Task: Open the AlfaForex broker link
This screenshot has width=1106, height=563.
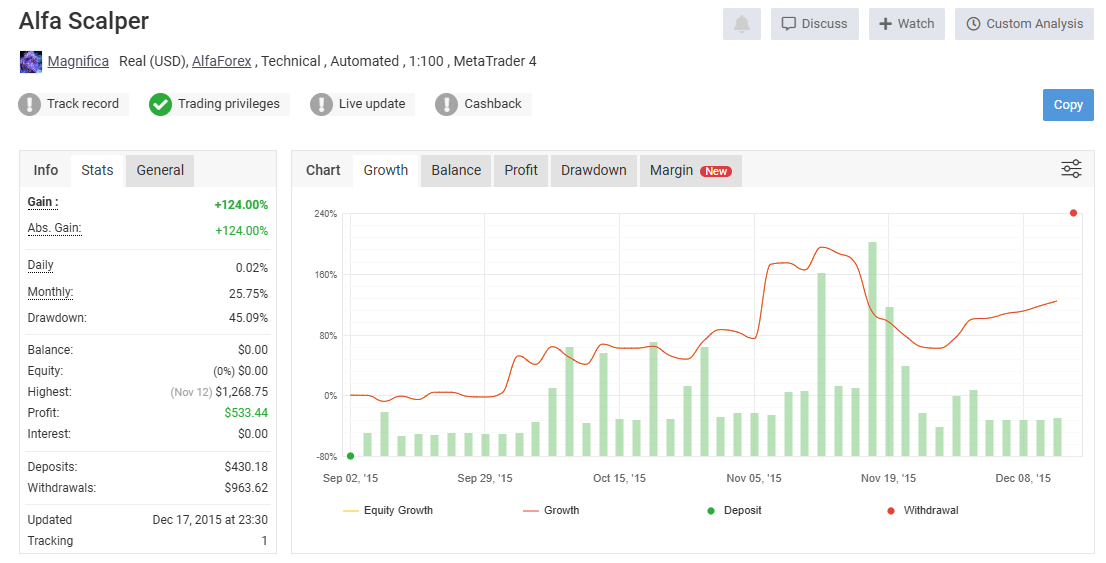Action: [221, 61]
